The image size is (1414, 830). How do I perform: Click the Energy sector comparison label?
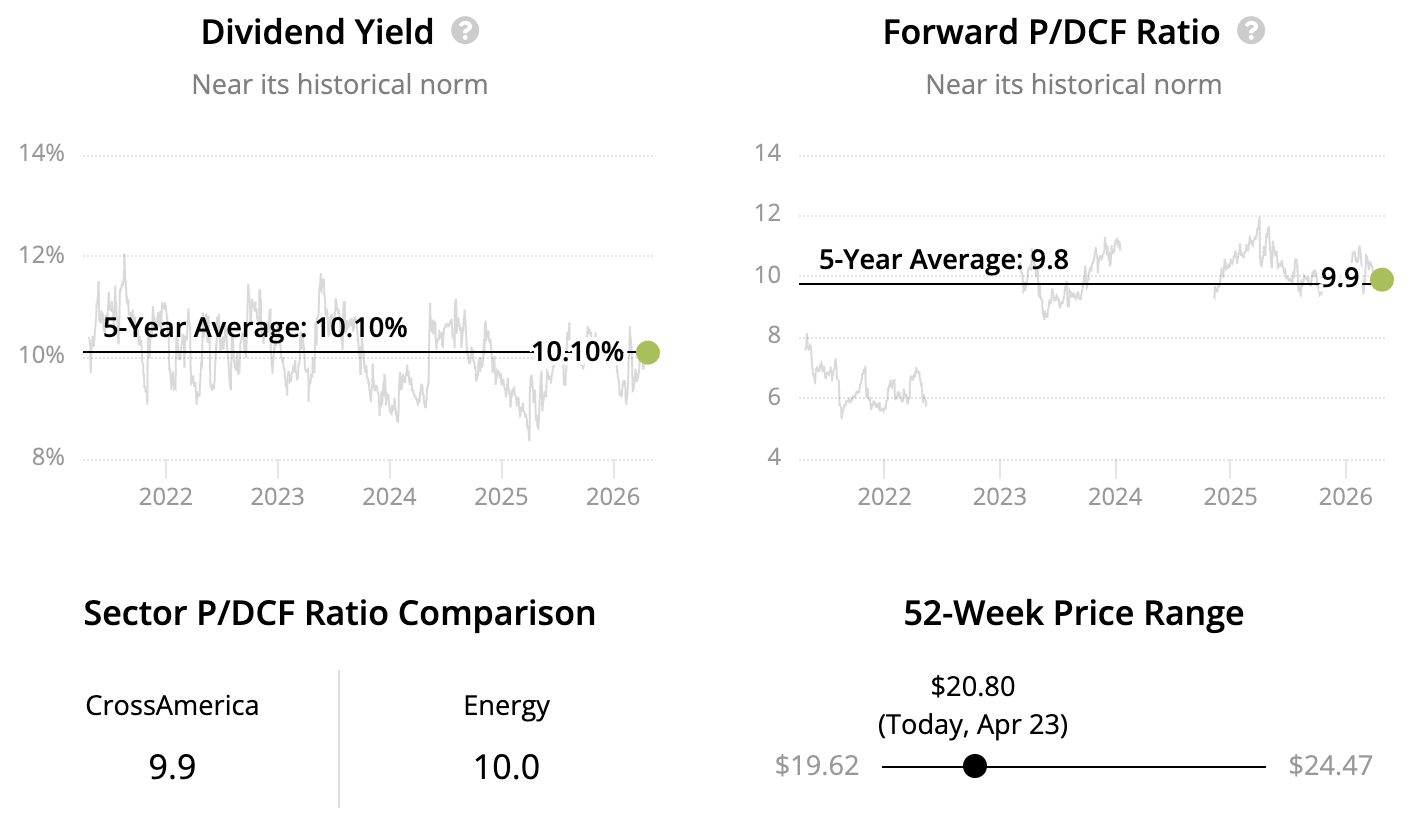[x=506, y=706]
